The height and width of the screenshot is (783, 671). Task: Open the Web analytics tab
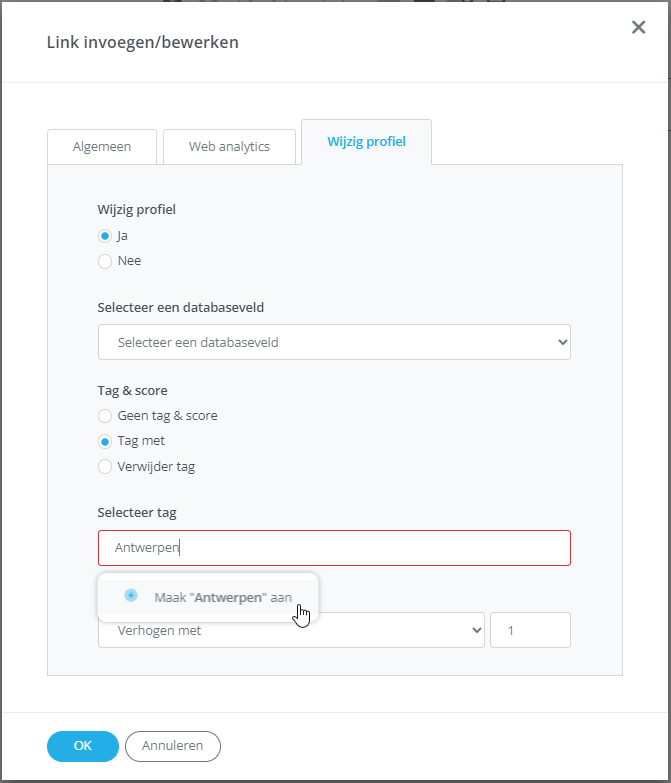(229, 146)
